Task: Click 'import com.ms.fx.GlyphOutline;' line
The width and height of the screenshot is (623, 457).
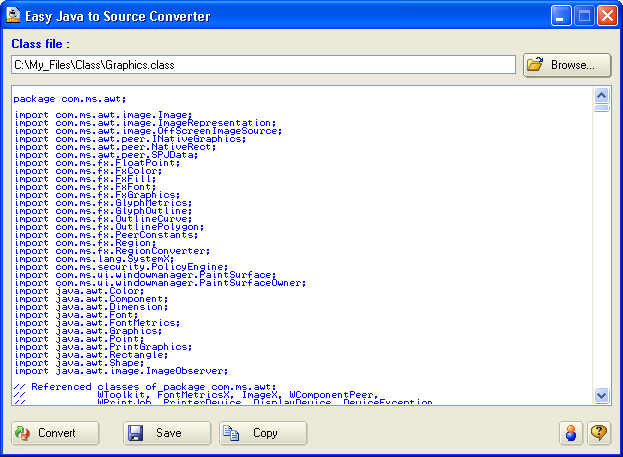Action: [103, 211]
